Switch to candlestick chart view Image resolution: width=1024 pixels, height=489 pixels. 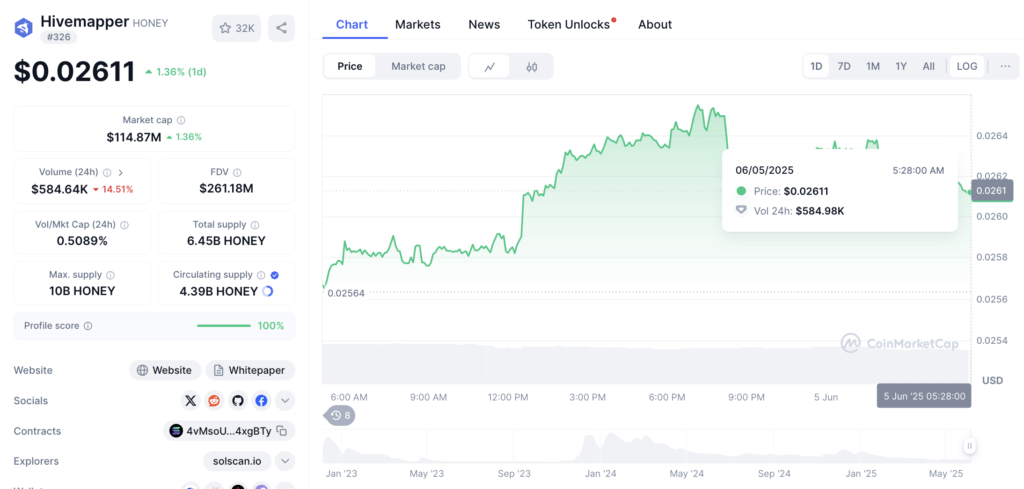click(532, 67)
